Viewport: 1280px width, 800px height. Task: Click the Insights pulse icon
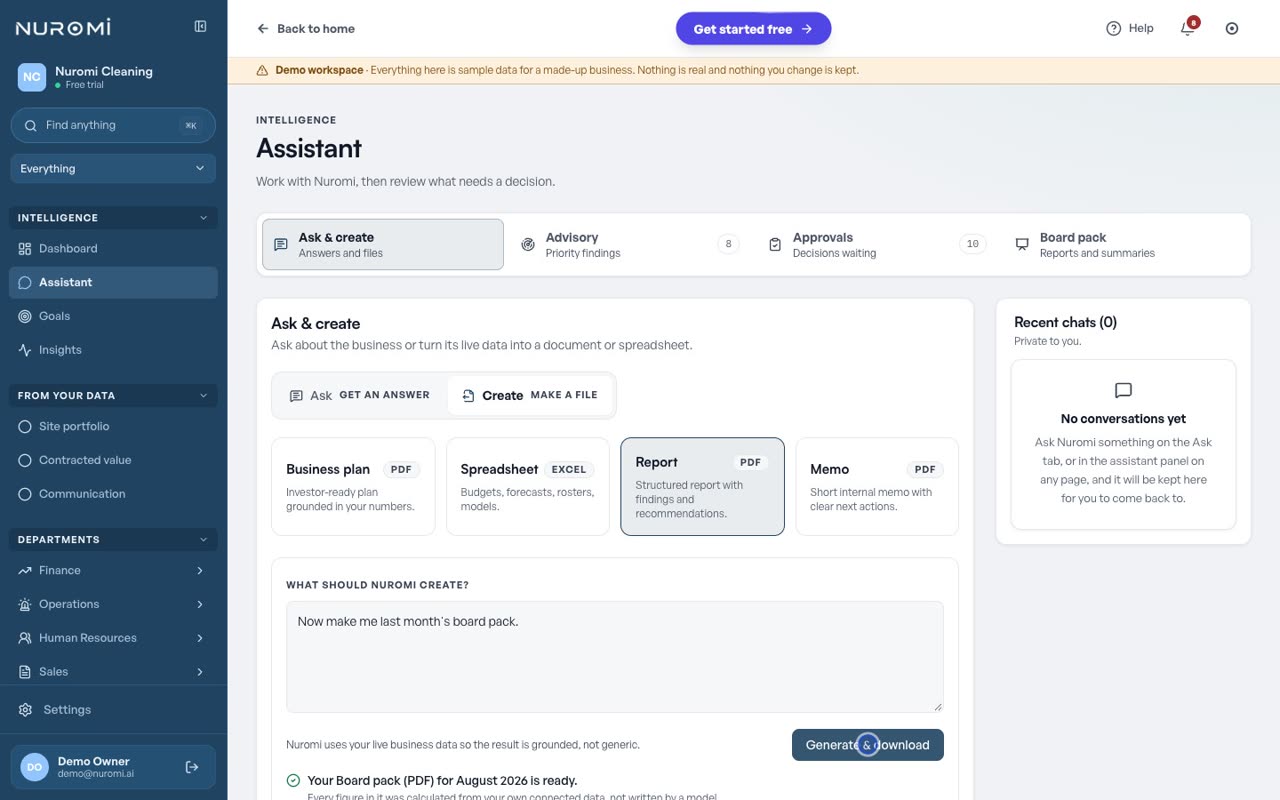pyautogui.click(x=25, y=350)
